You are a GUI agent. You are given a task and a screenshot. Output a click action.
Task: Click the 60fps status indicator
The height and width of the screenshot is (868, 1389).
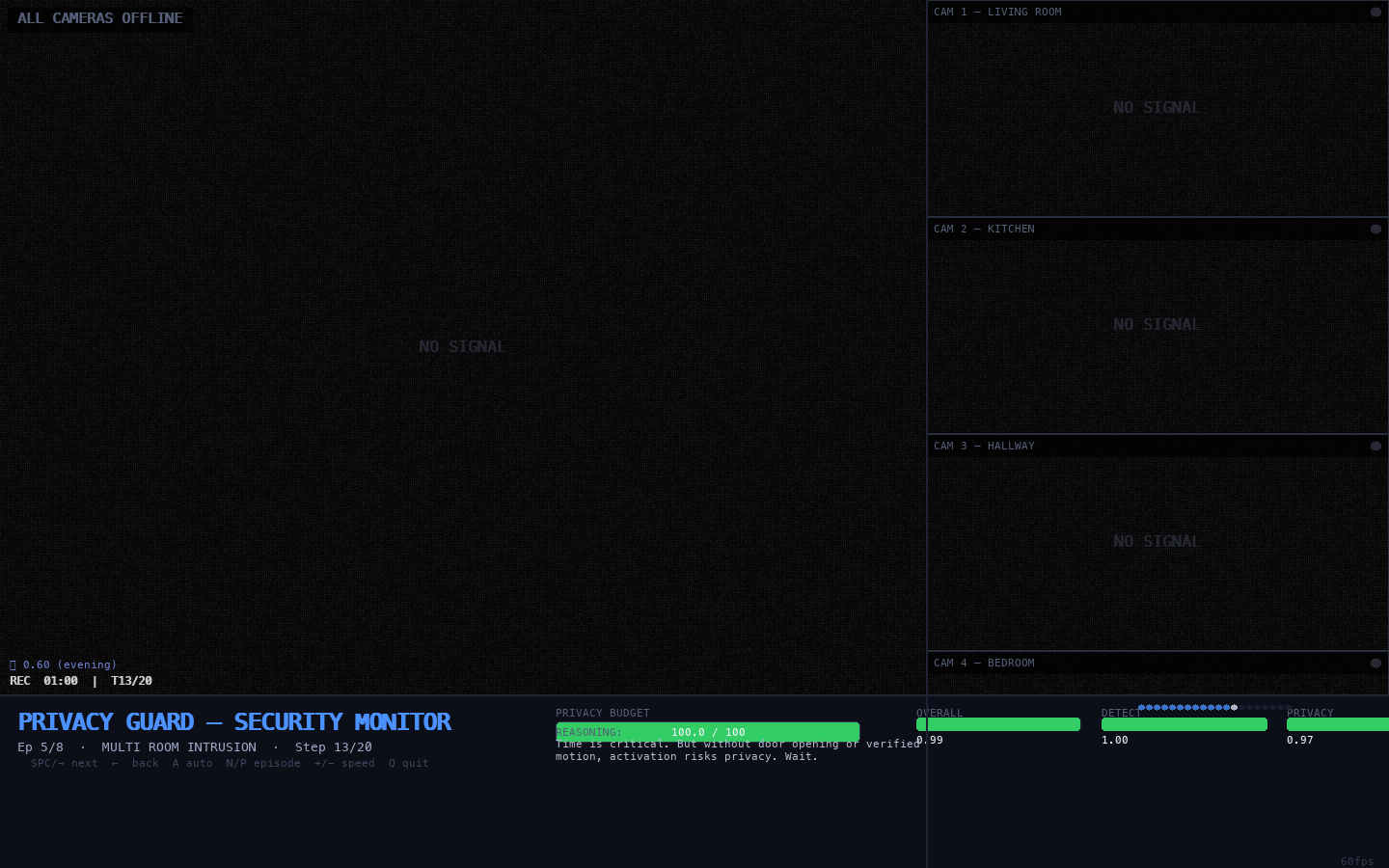1357,861
